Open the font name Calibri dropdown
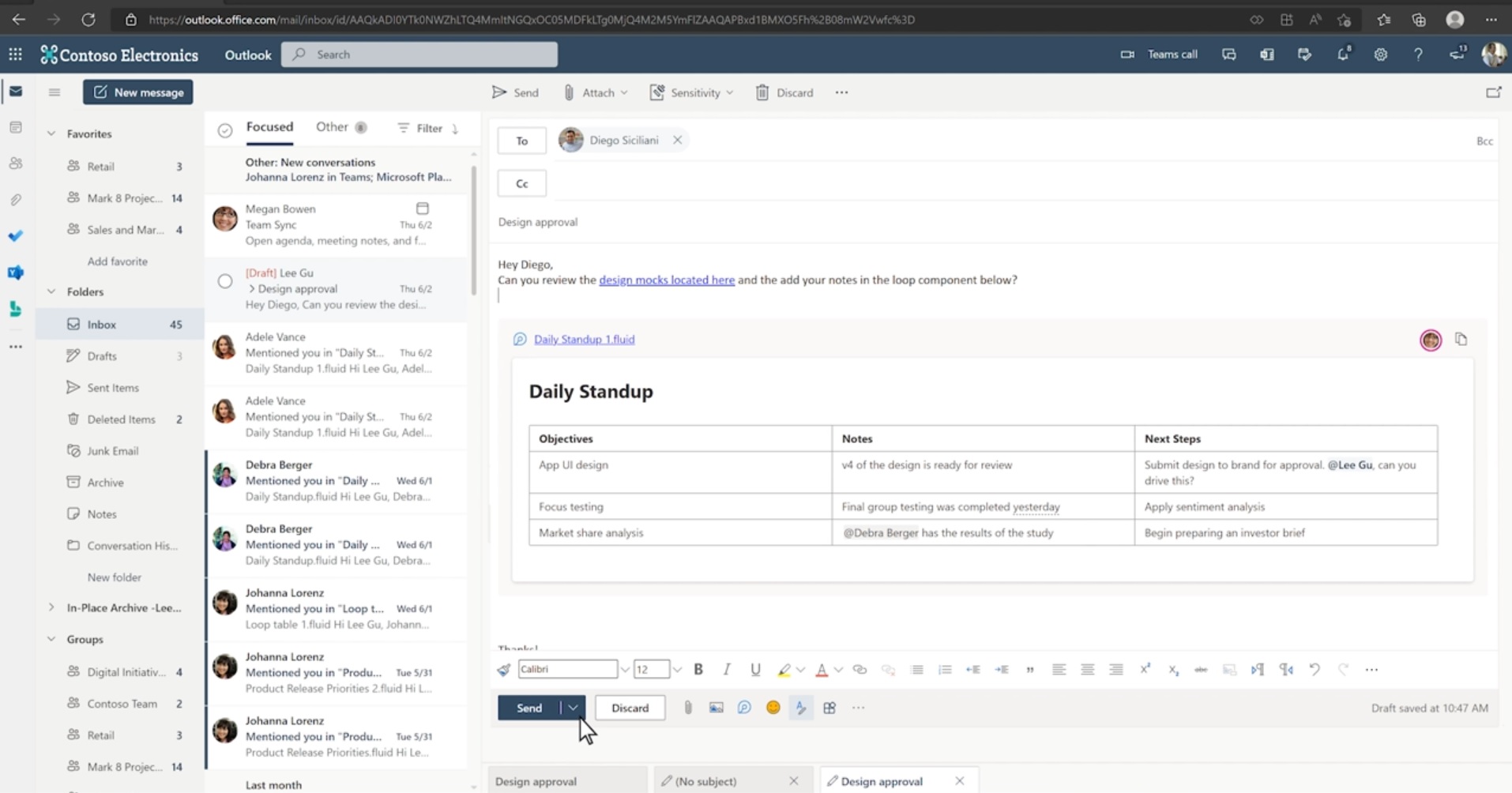The height and width of the screenshot is (793, 1512). (624, 670)
